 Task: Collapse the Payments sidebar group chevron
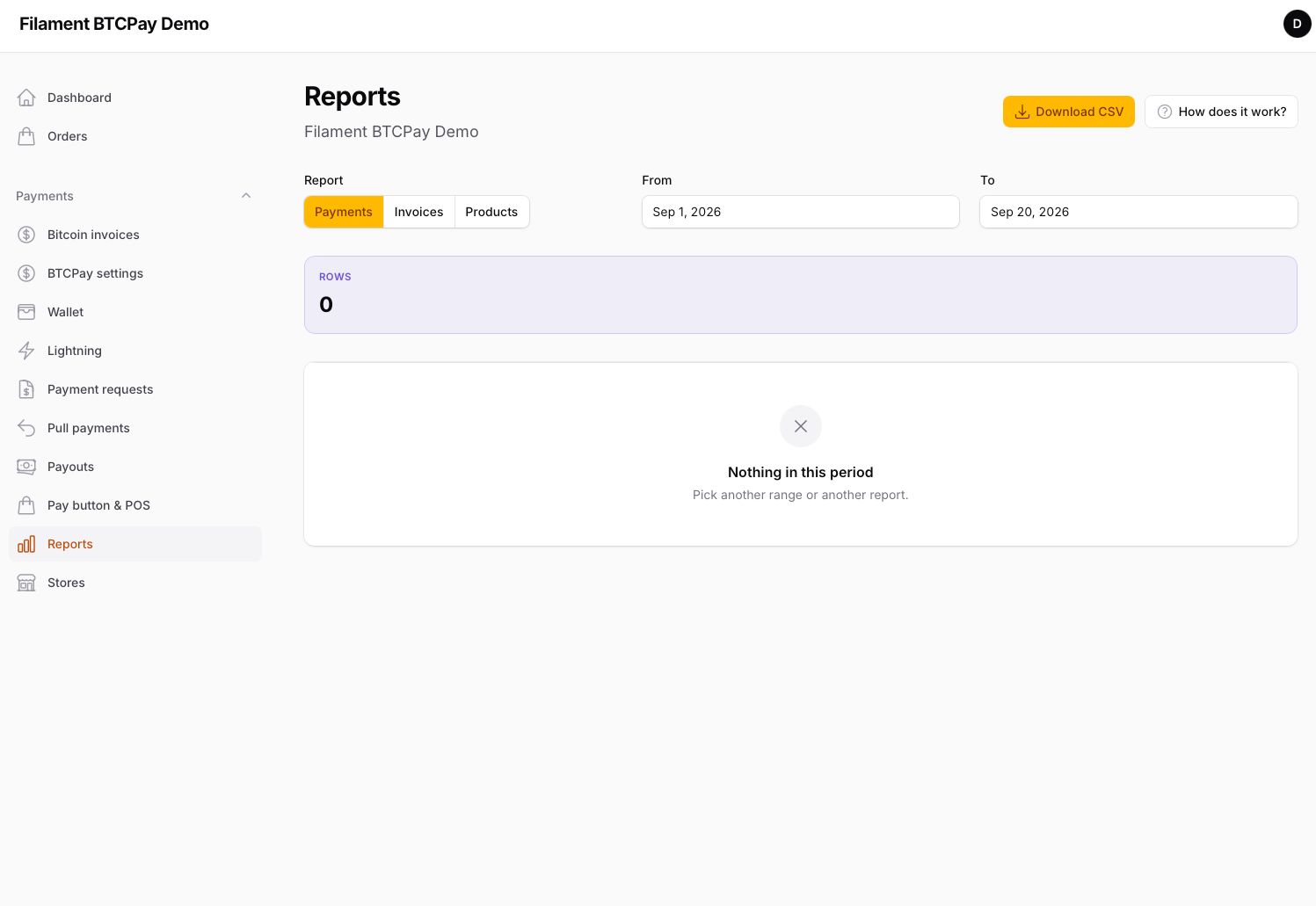(x=246, y=195)
